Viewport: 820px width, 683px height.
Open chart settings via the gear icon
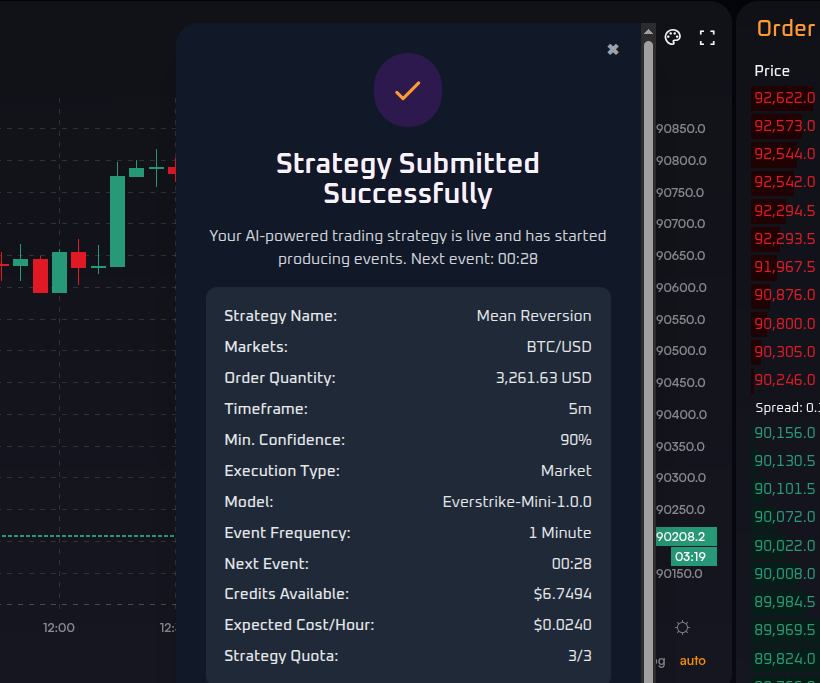[x=682, y=627]
